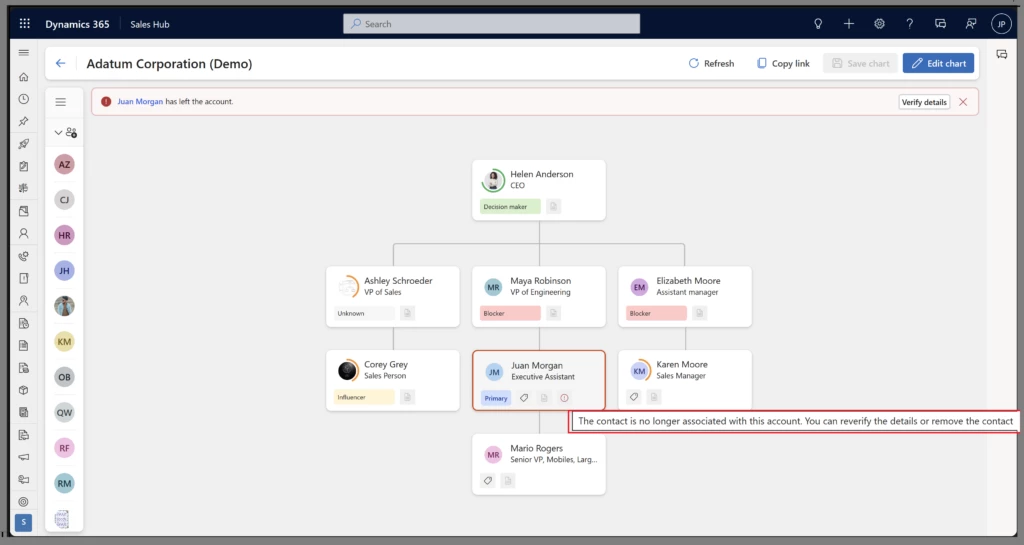Open the notes icon on Elizabeth Moore card
The width and height of the screenshot is (1024, 545).
click(699, 313)
